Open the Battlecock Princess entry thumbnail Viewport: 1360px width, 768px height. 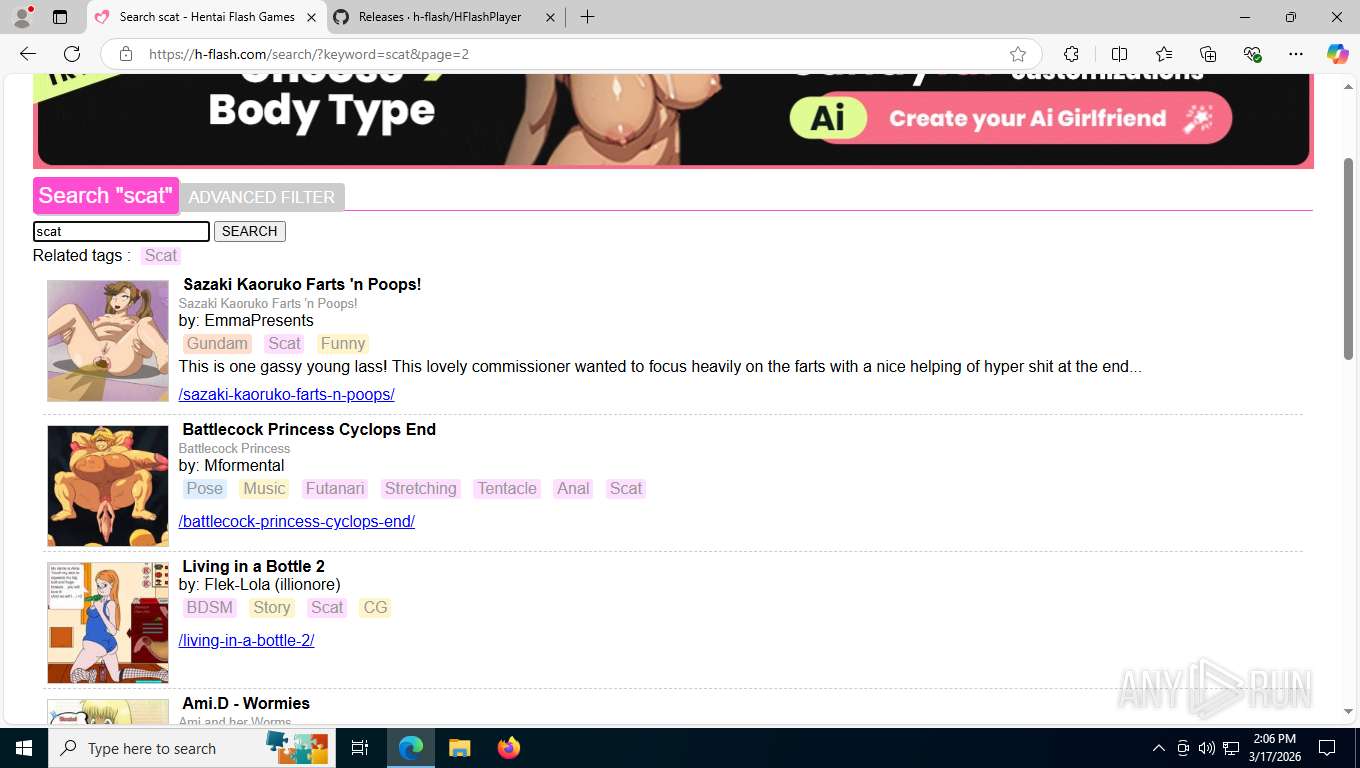click(x=108, y=486)
